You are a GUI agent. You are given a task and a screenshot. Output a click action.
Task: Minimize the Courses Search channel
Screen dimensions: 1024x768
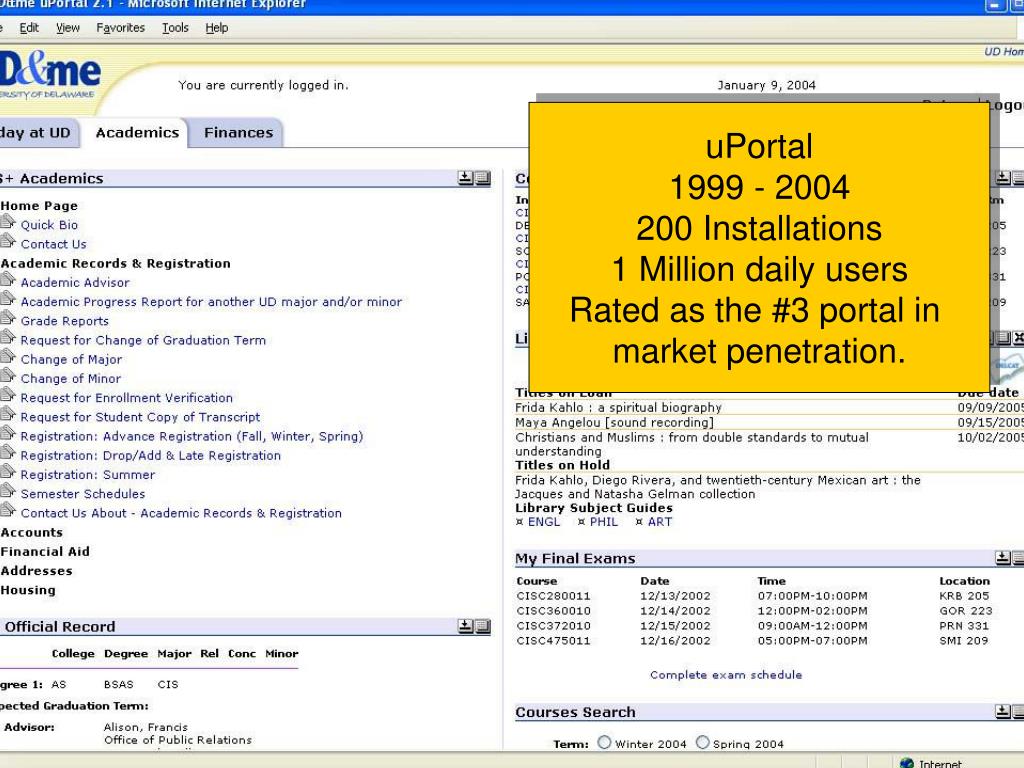(x=1002, y=711)
